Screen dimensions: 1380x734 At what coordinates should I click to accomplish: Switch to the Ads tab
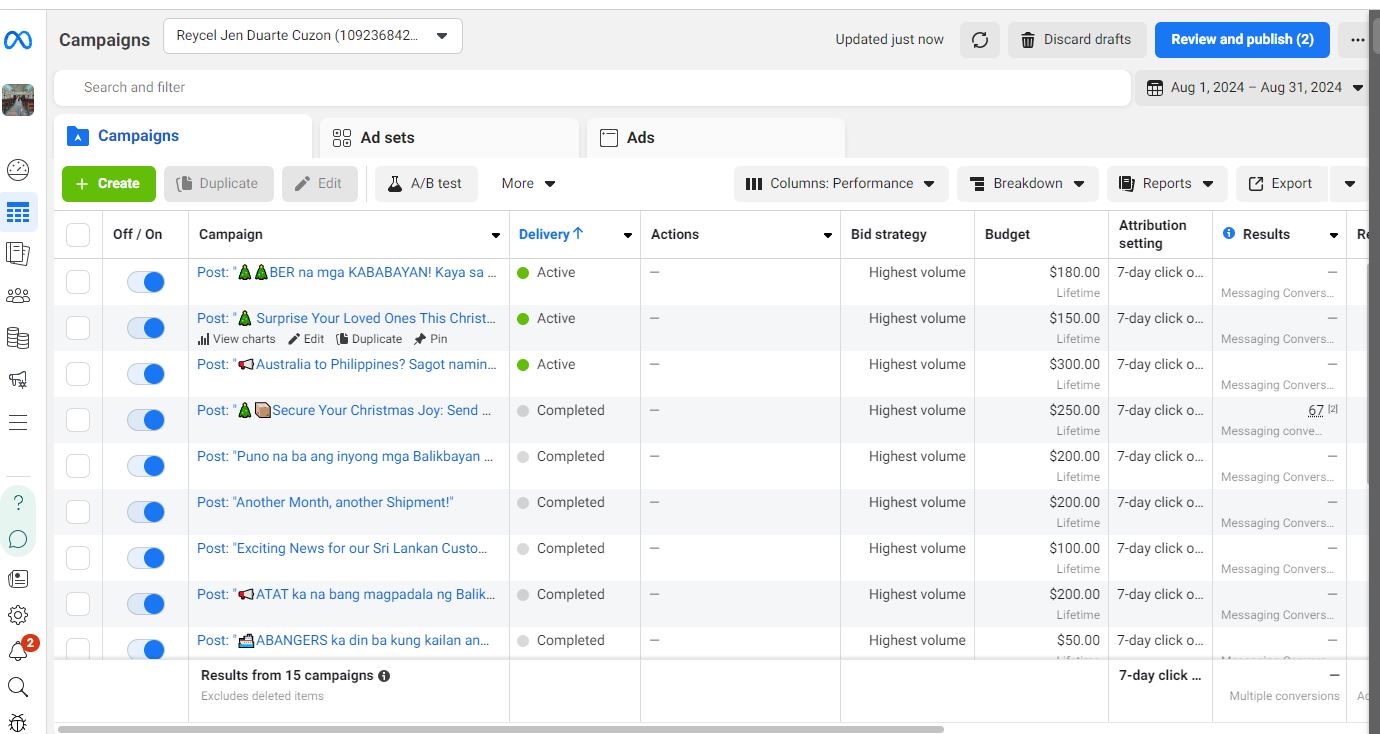[716, 138]
